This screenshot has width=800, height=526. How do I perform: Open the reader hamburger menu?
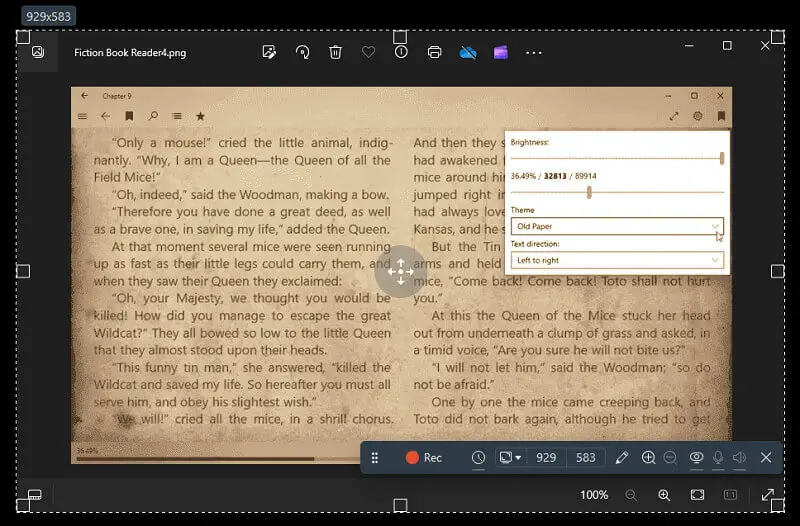coord(82,116)
